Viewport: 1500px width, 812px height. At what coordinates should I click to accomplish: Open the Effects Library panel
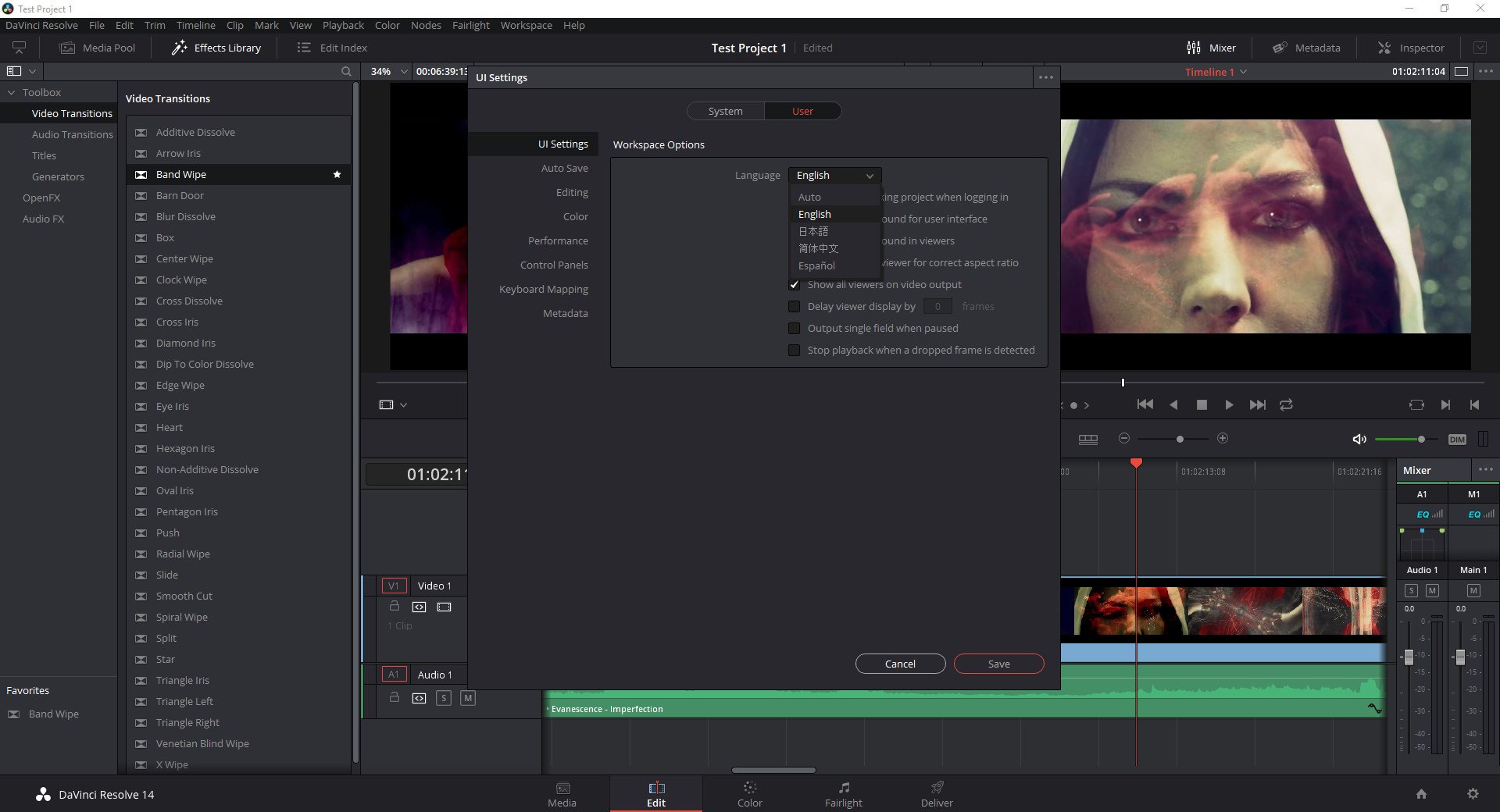216,48
